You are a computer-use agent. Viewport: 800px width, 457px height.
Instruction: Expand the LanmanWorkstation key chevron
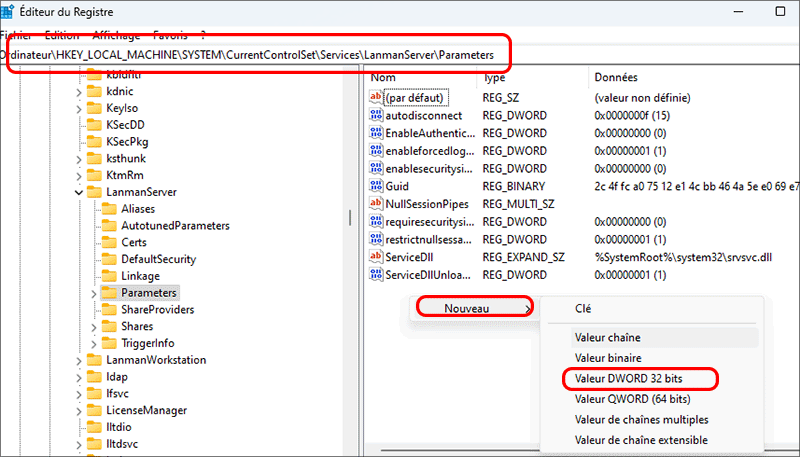(80, 361)
